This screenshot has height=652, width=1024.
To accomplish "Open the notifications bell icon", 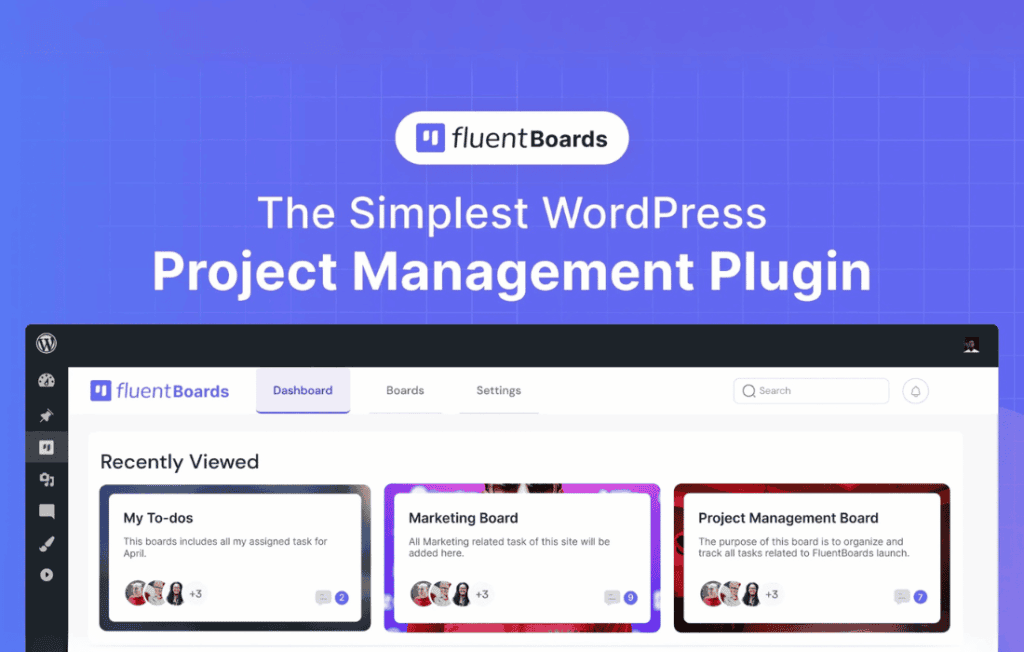I will click(916, 391).
